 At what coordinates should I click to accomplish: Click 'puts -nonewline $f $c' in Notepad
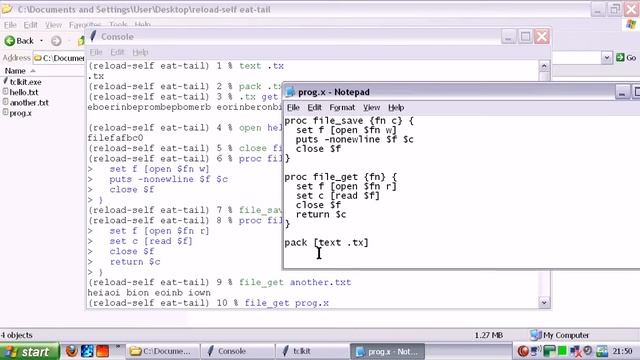click(x=354, y=140)
